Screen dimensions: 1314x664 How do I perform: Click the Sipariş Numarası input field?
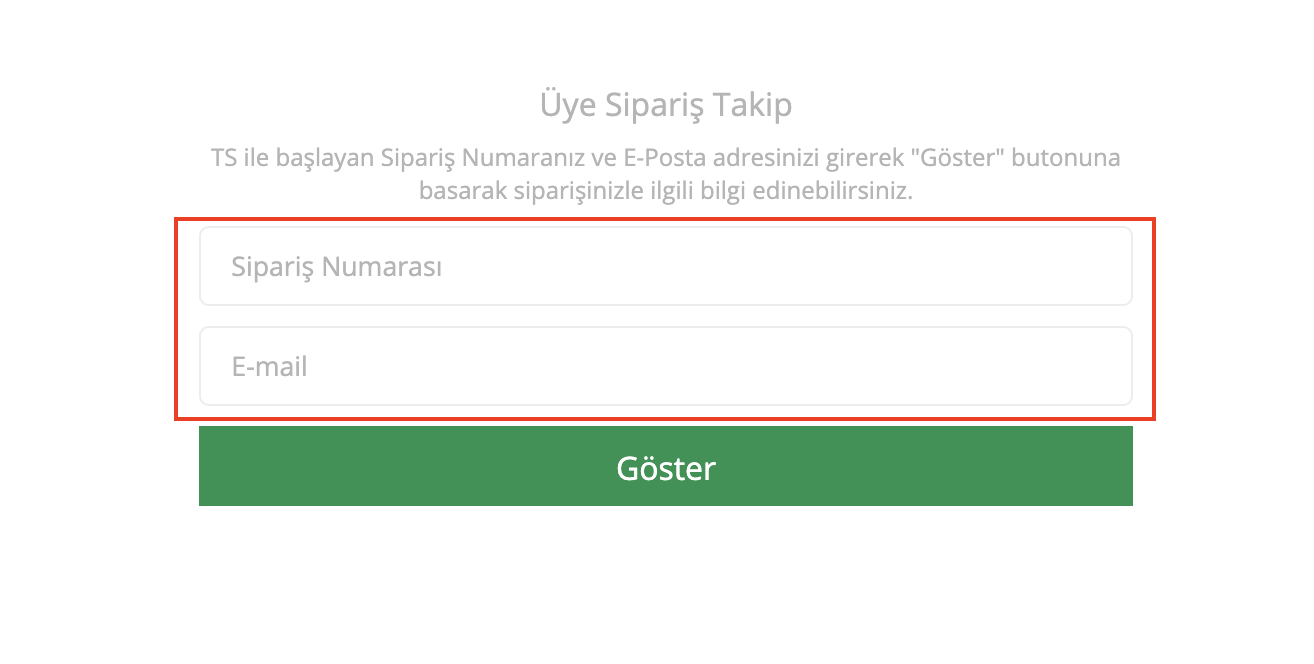pos(665,267)
